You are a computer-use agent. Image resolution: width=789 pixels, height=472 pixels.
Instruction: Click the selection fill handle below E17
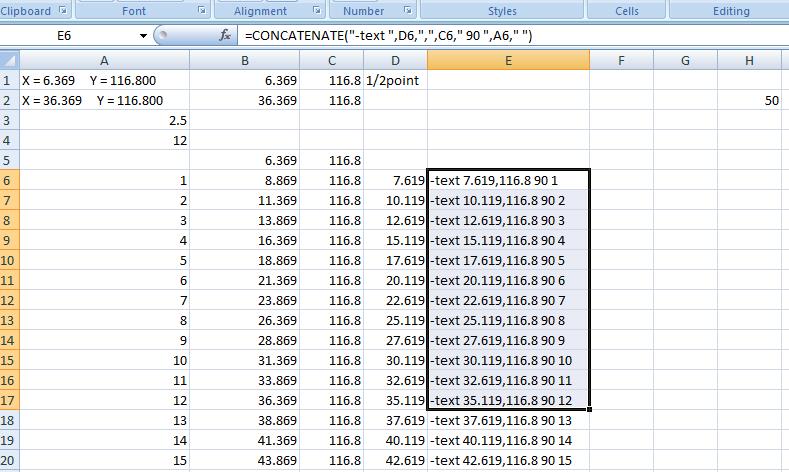tap(589, 409)
